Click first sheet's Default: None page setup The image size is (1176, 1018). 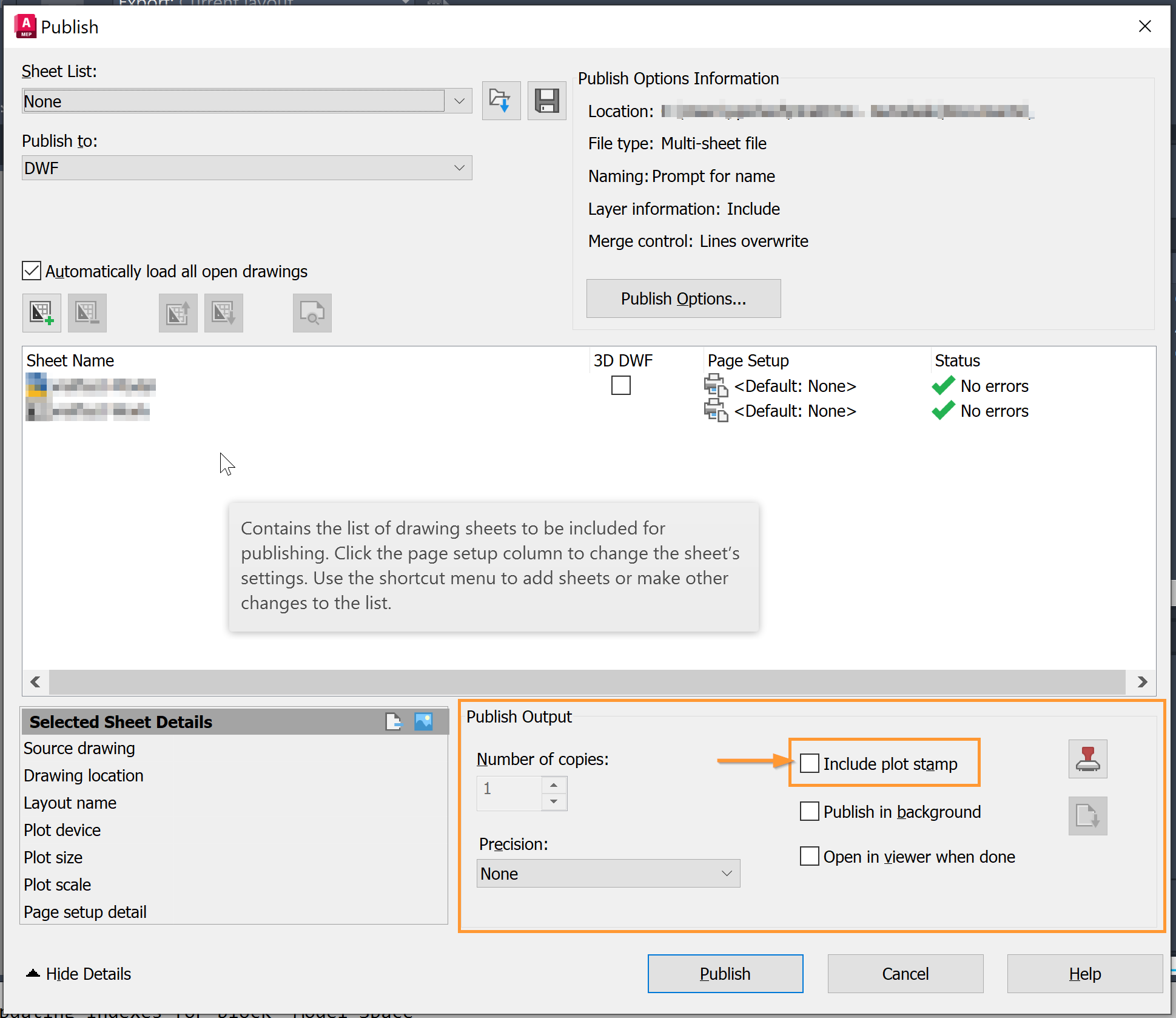[795, 386]
